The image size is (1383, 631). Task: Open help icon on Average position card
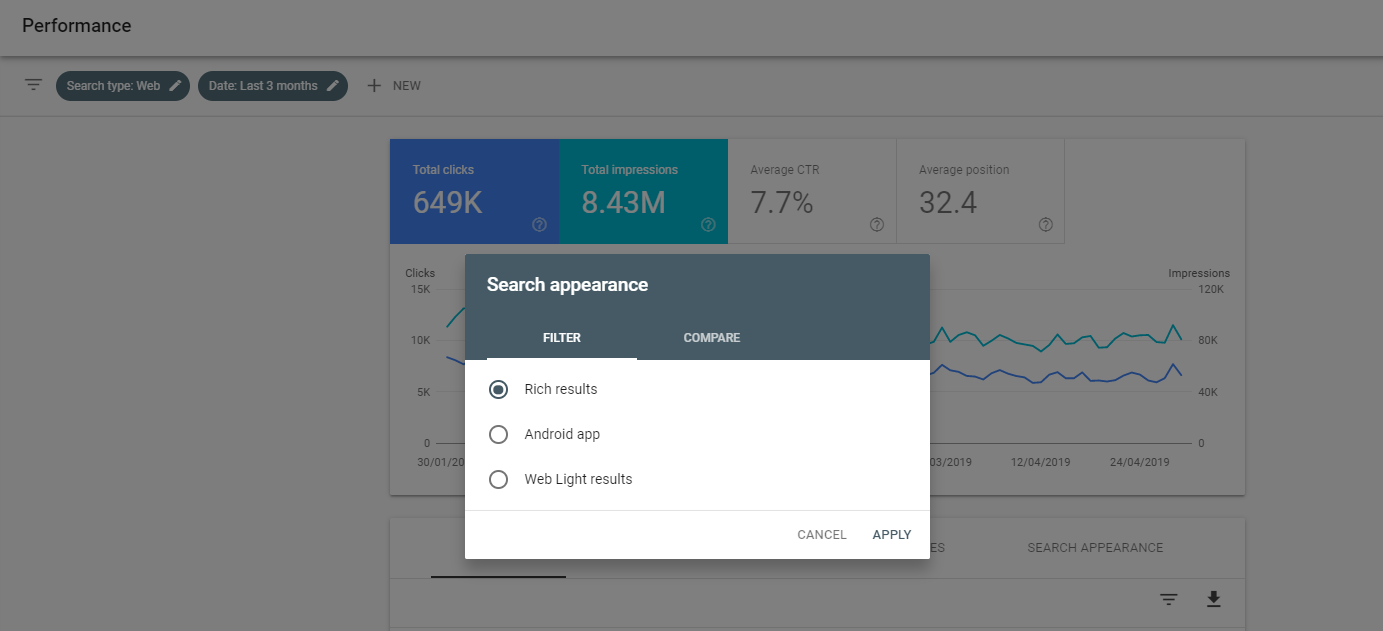coord(1046,225)
